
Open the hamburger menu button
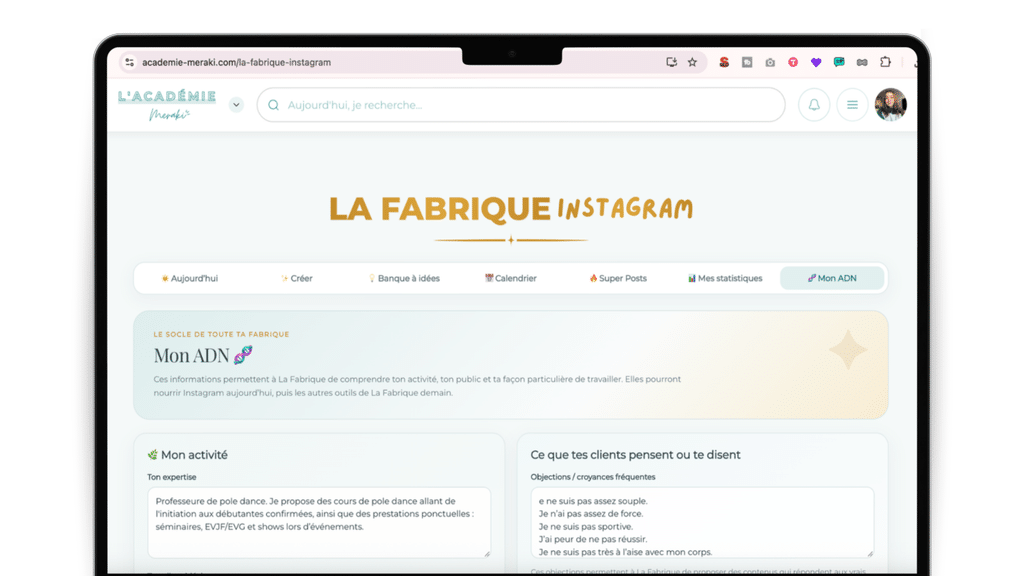coord(852,104)
